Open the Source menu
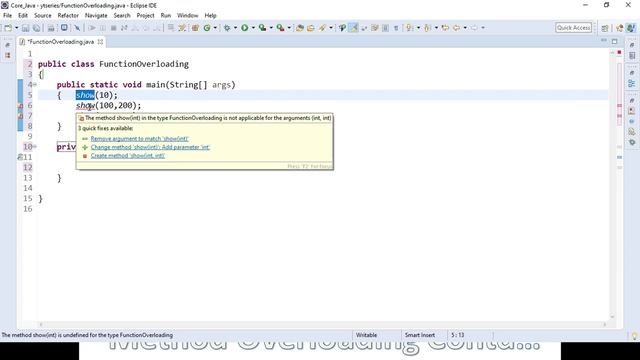Screen dimensions: 640x360 pyautogui.click(x=43, y=16)
